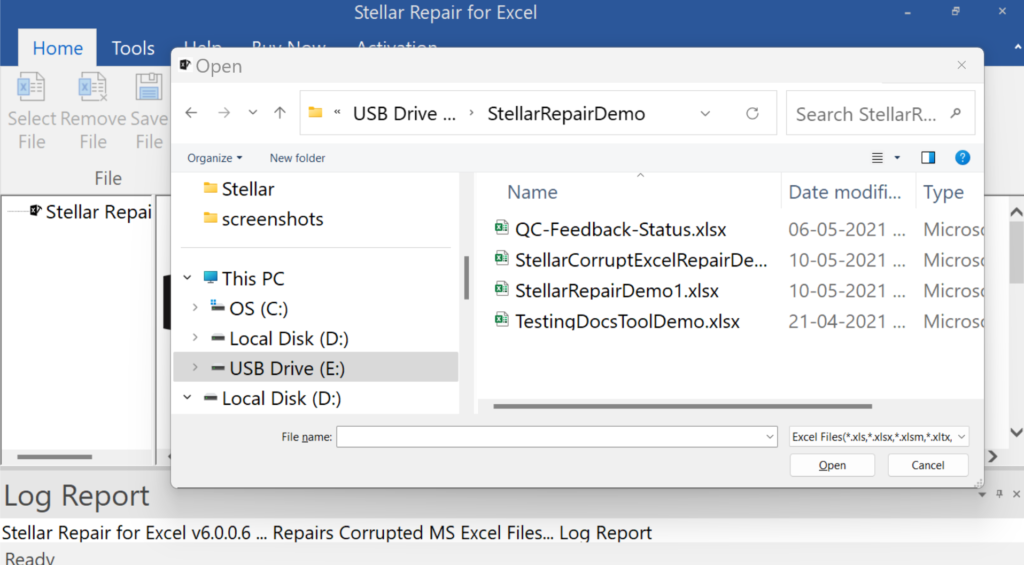The height and width of the screenshot is (565, 1024).
Task: Switch to the Home ribbon tab
Action: click(57, 48)
